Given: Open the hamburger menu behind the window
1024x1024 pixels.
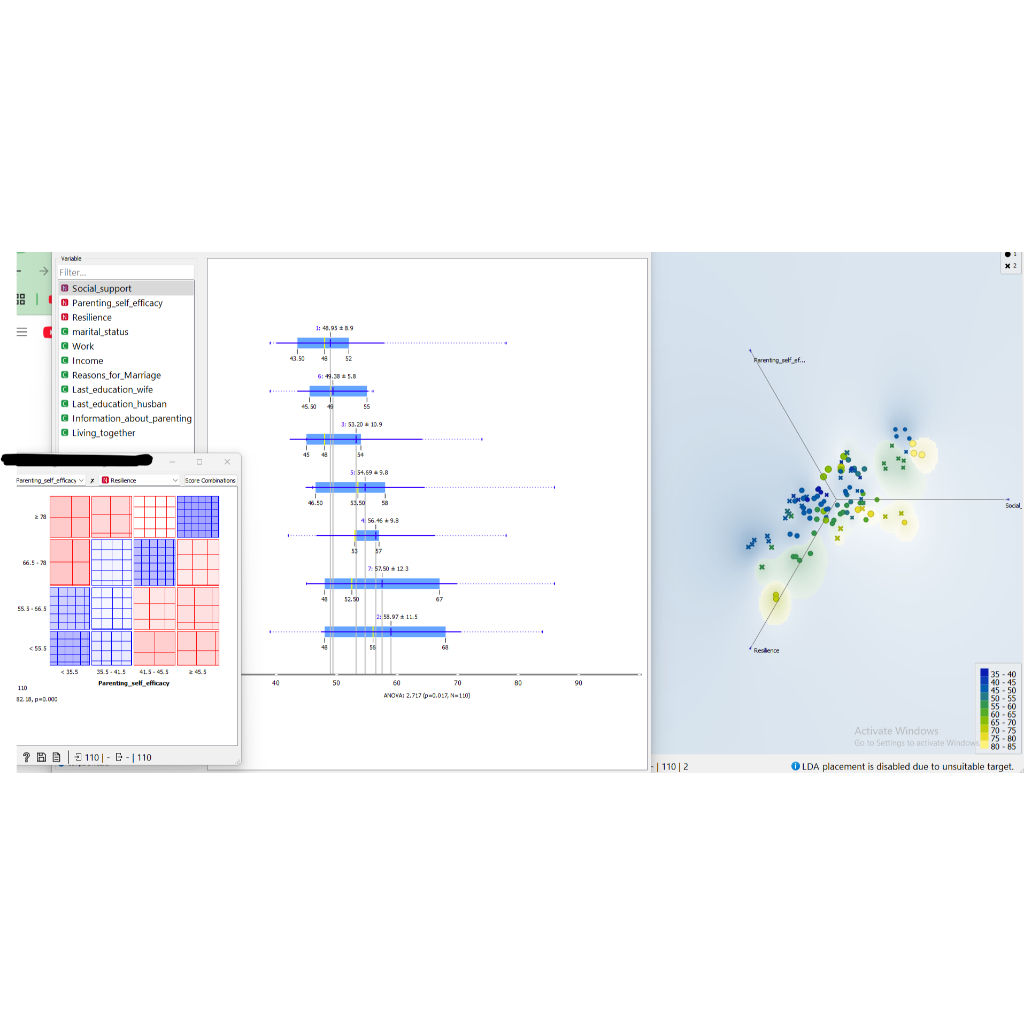Looking at the screenshot, I should point(22,332).
